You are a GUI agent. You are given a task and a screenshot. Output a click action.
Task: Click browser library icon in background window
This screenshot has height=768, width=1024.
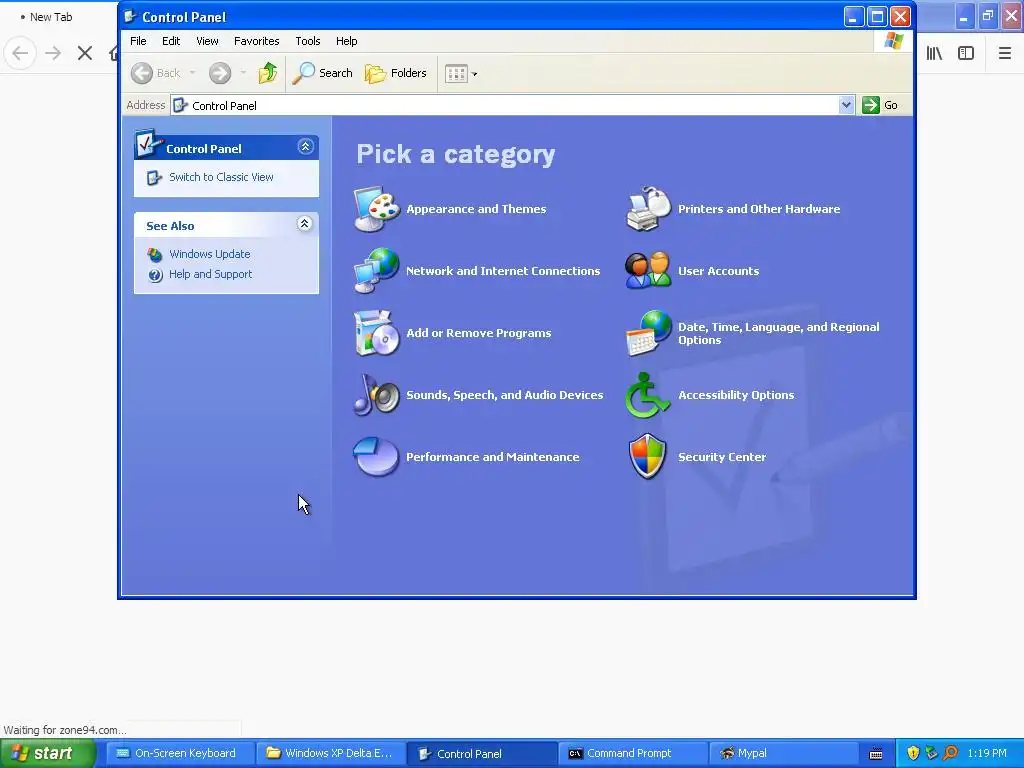934,54
